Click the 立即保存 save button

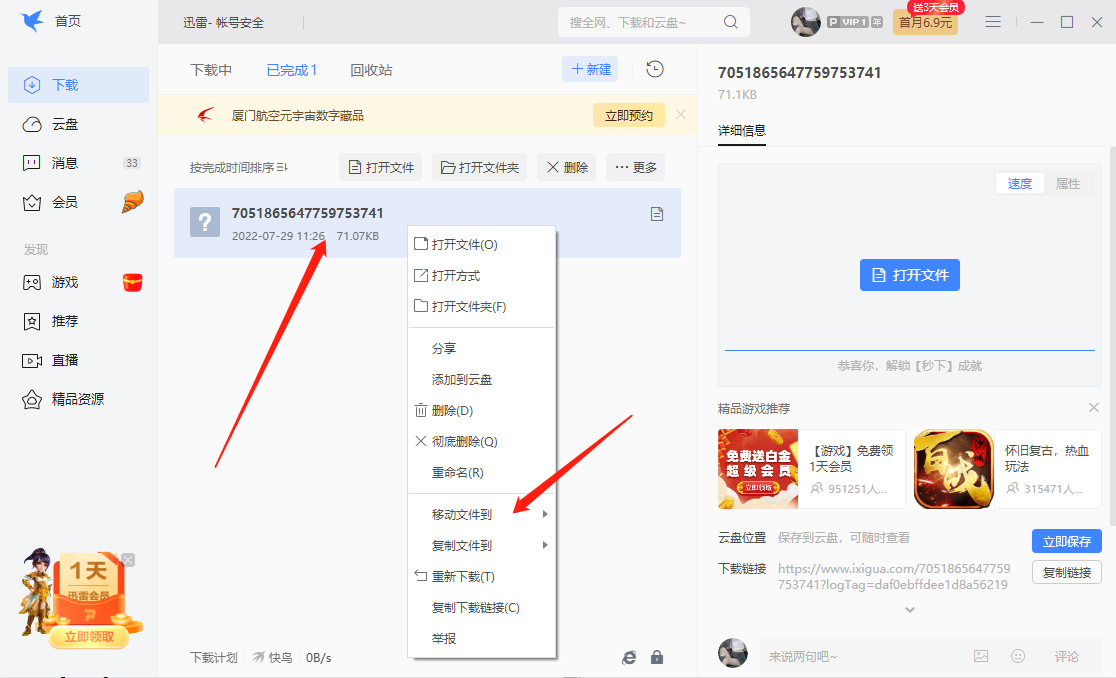(1066, 540)
